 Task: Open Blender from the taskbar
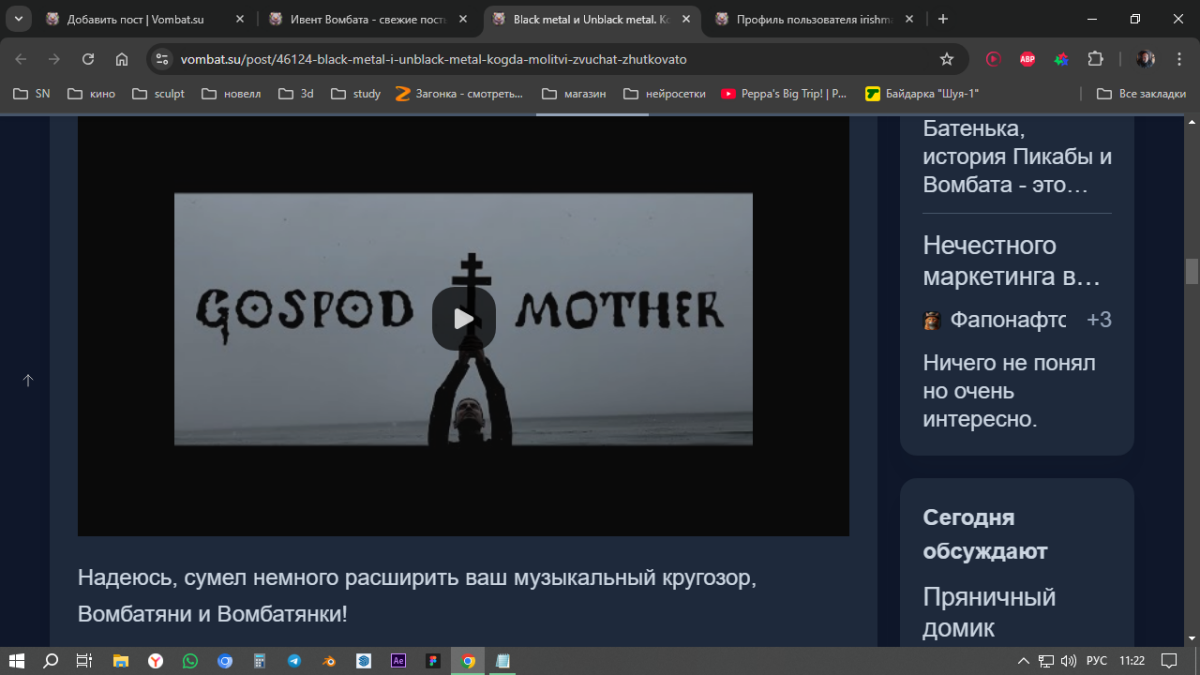click(329, 661)
